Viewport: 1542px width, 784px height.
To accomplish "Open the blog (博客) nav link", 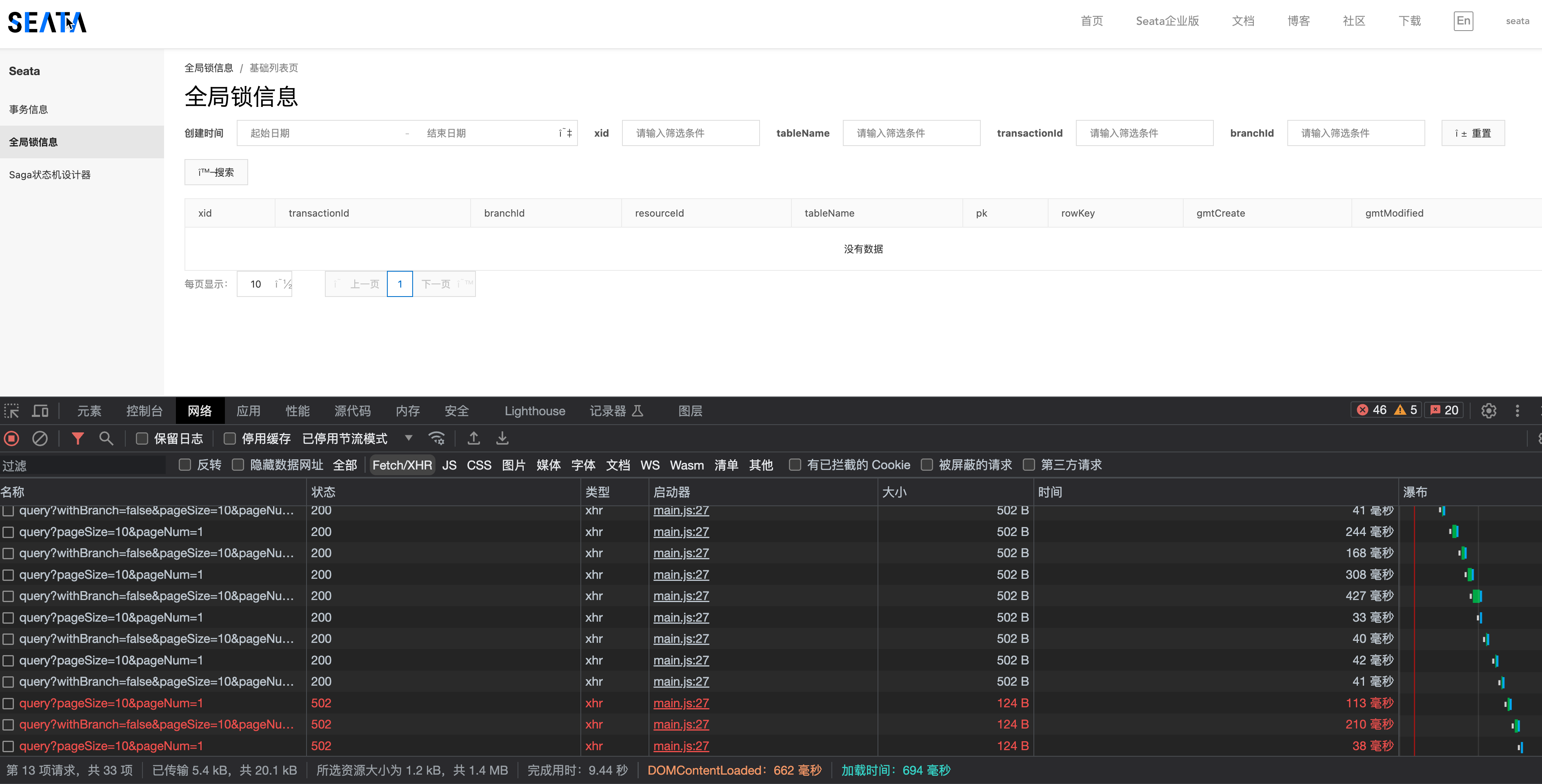I will coord(1298,21).
